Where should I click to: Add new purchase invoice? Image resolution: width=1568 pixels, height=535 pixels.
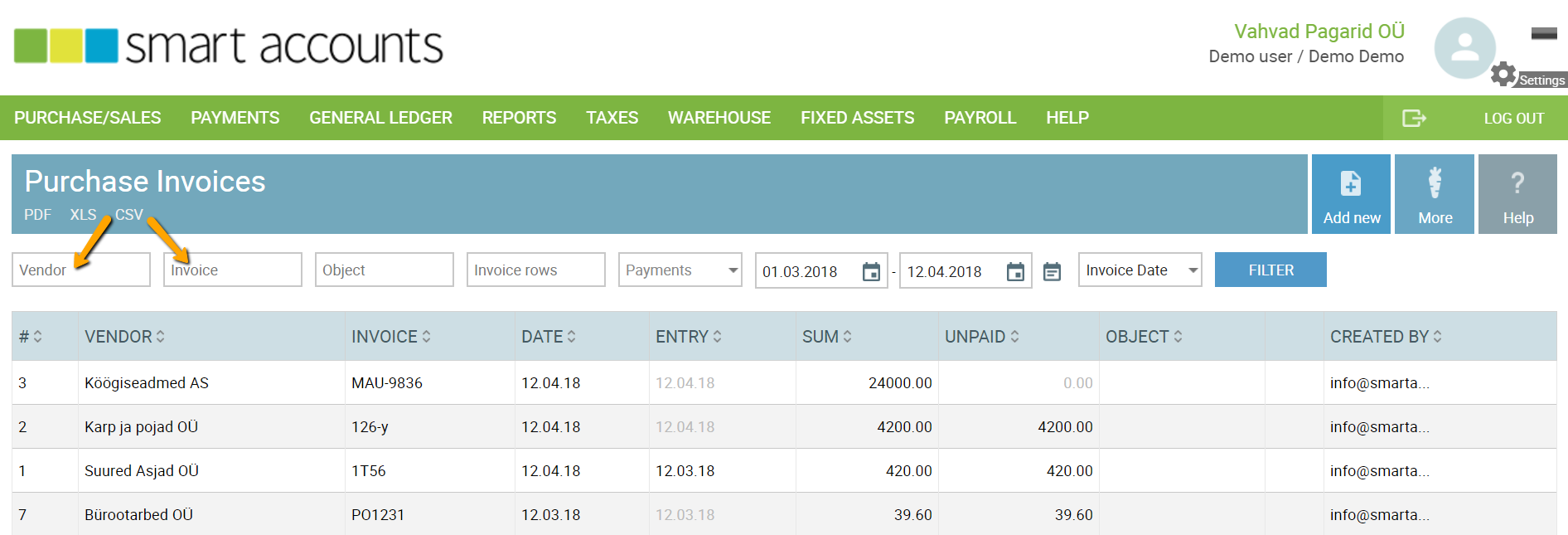coord(1351,194)
